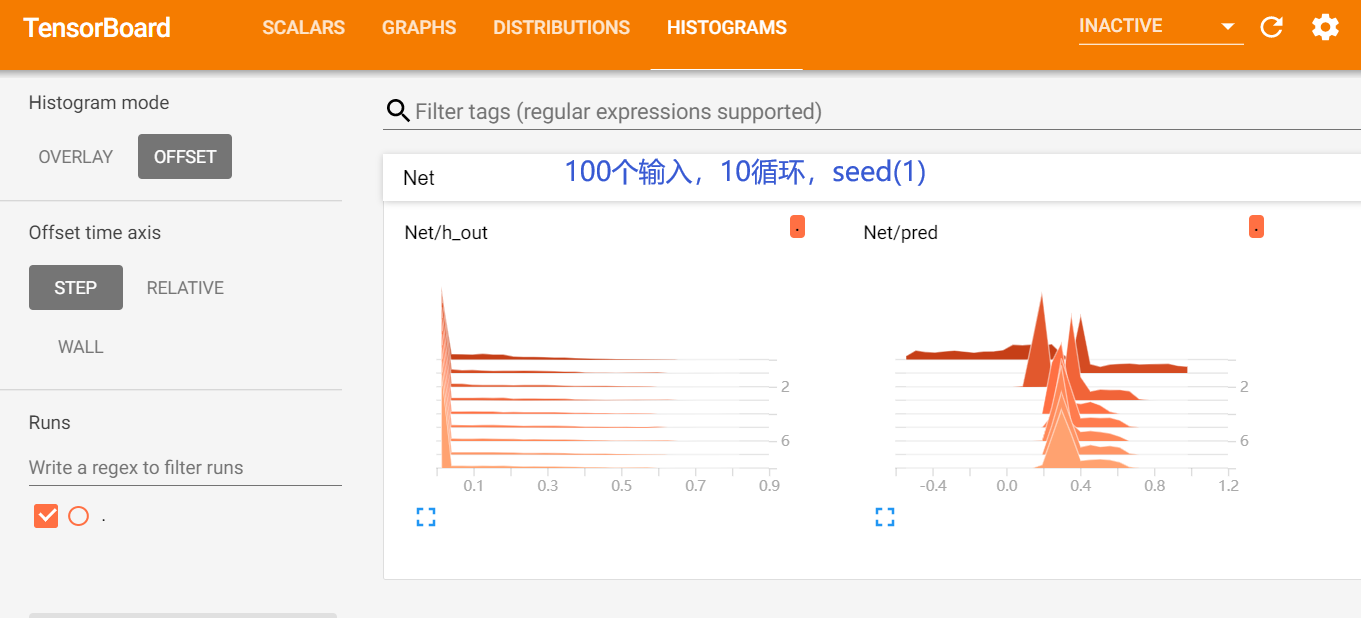Open the INACTIVE dropdown menu
1361x618 pixels.
[1159, 25]
